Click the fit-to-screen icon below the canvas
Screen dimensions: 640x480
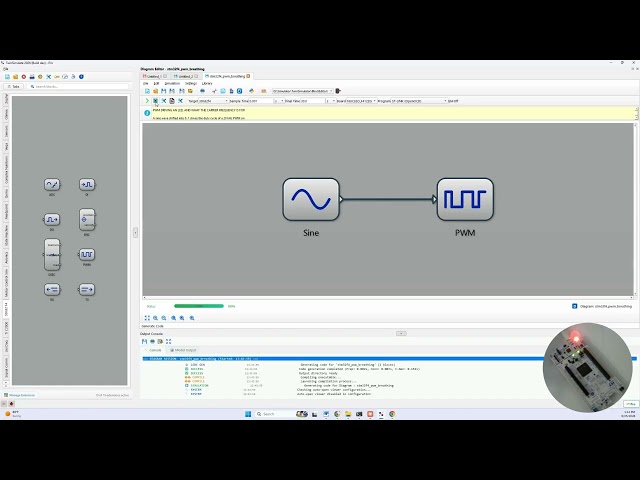(147, 318)
